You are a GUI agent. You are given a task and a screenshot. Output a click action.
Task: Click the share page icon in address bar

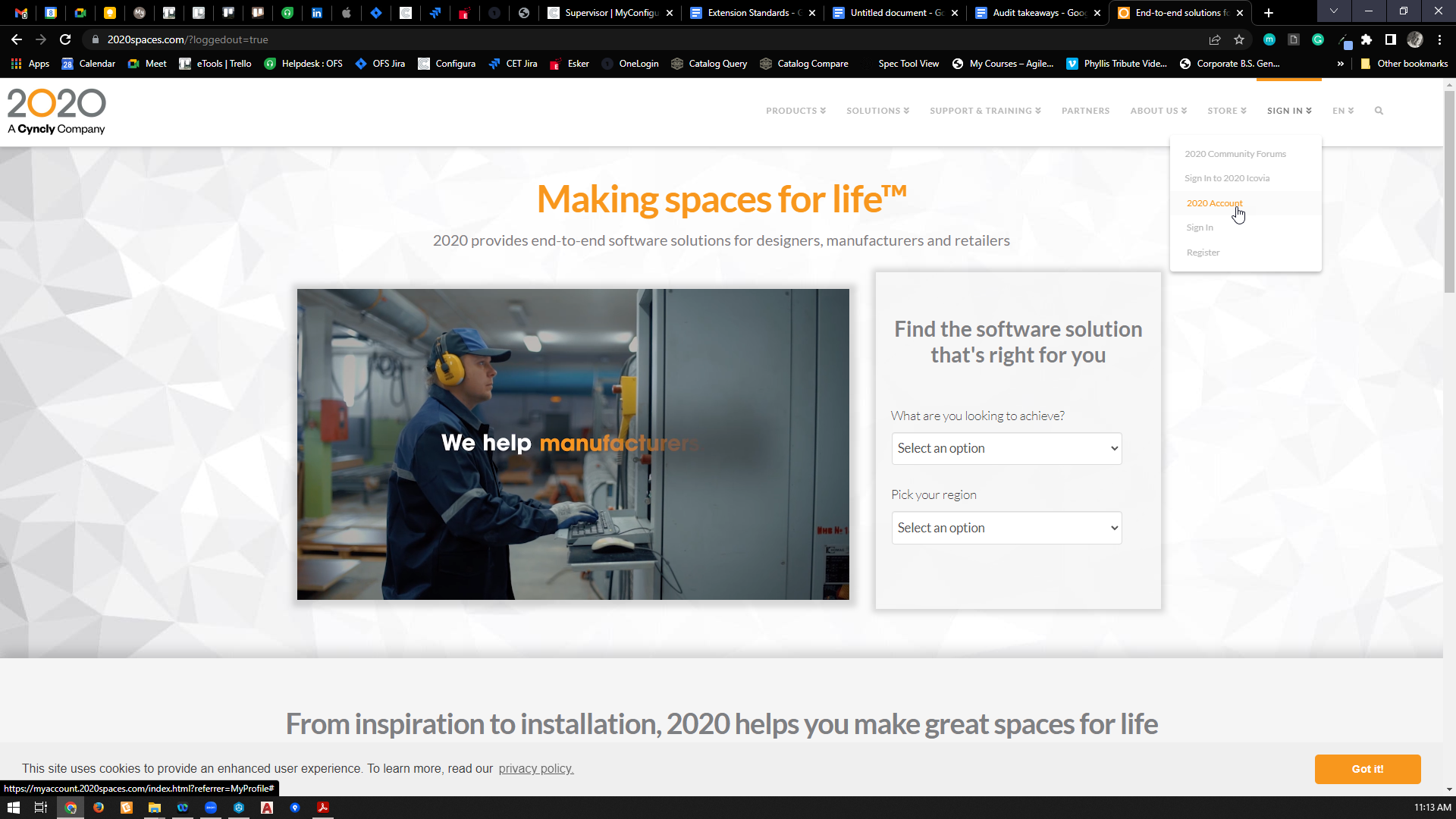[1215, 39]
